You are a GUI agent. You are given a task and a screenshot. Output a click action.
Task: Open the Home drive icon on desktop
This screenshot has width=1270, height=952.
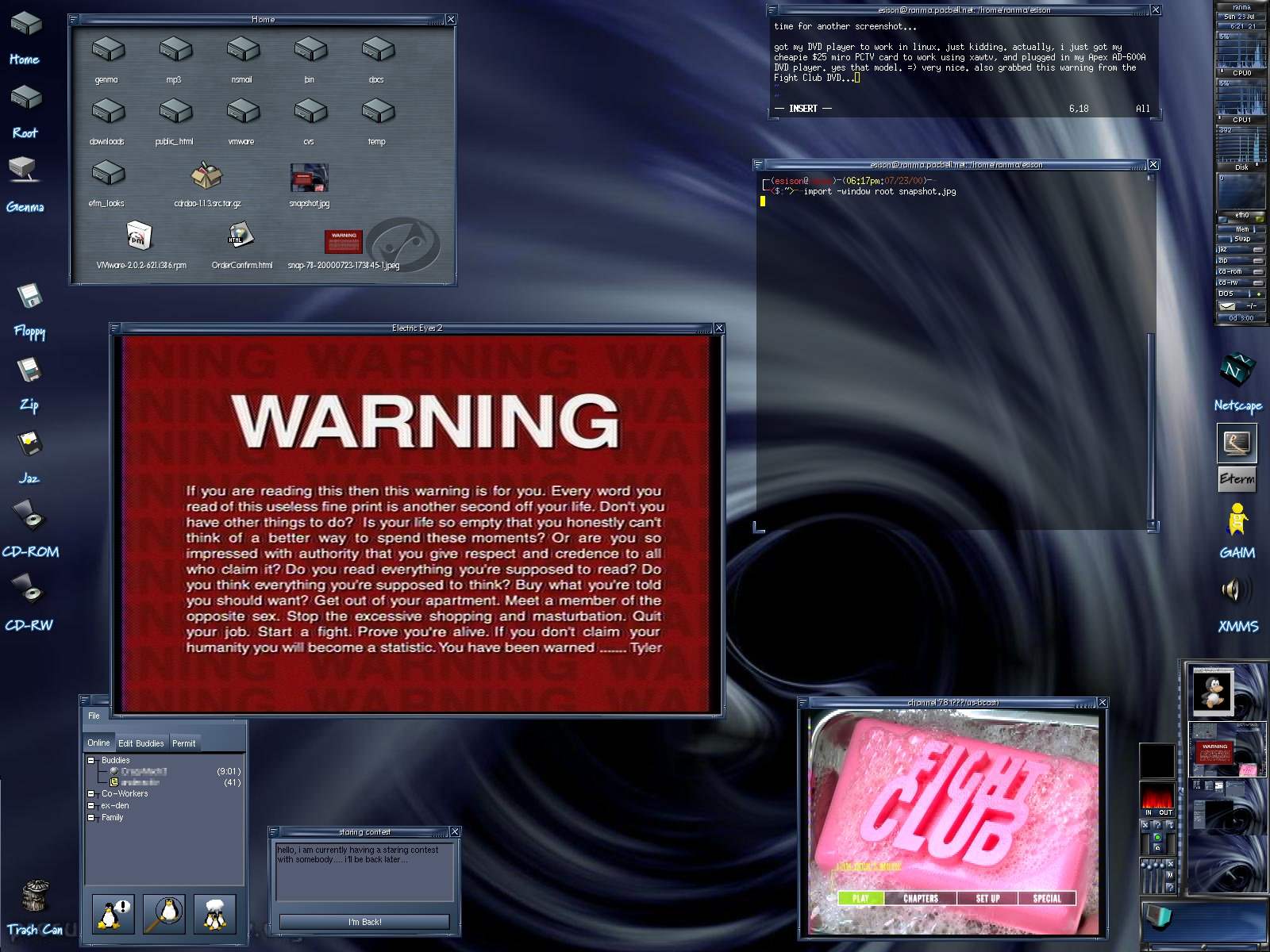point(25,24)
